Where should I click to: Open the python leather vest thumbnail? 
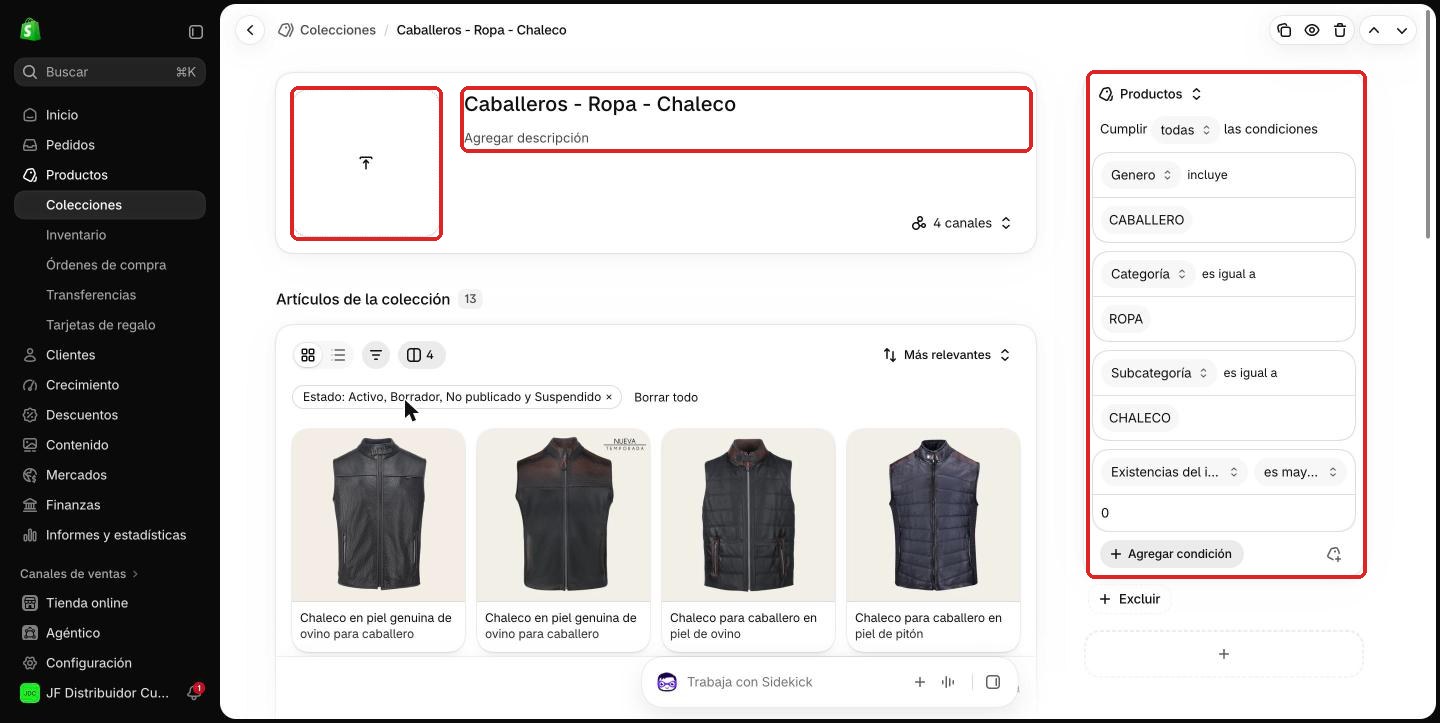pyautogui.click(x=933, y=514)
